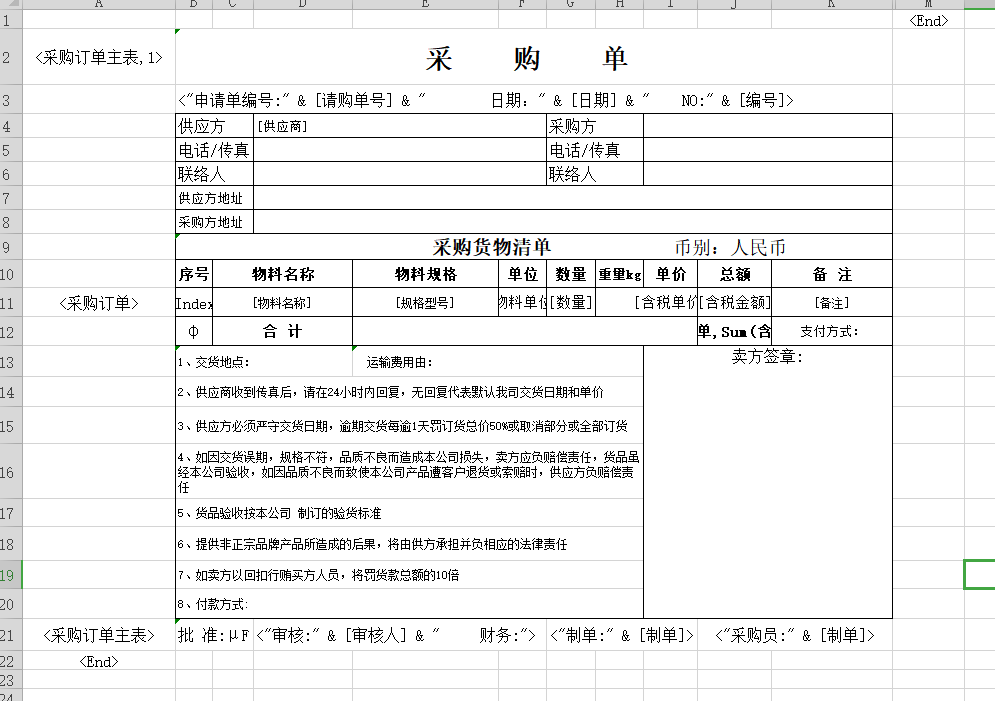This screenshot has width=995, height=701.
Task: Click the 'φ' cell in row 12
Action: coord(194,331)
